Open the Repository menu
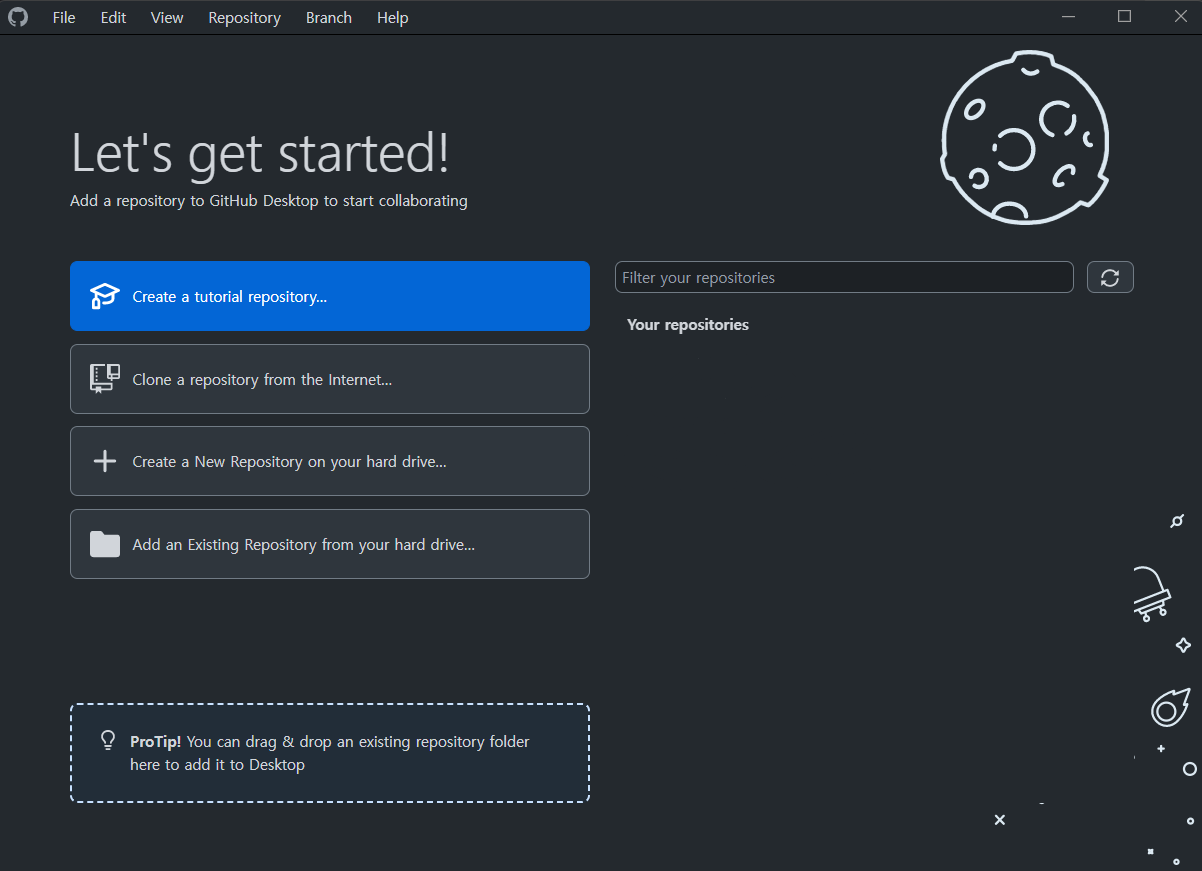Image resolution: width=1202 pixels, height=871 pixels. click(x=244, y=18)
